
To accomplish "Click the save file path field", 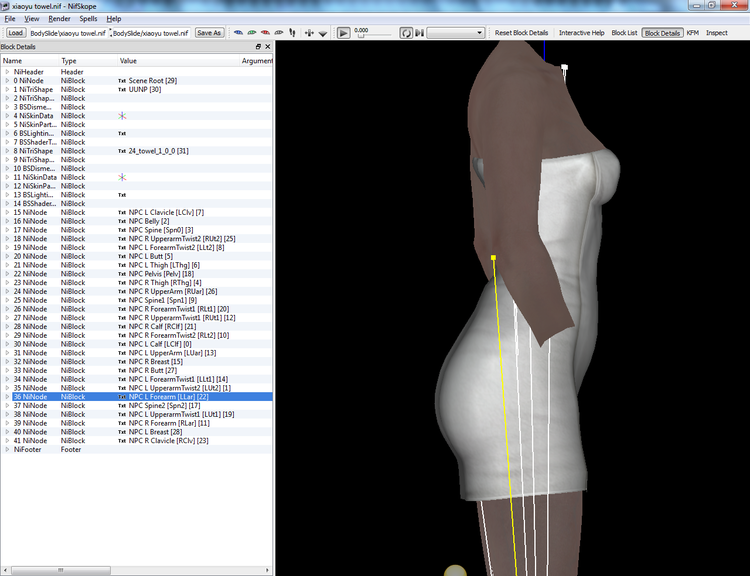I will (151, 33).
